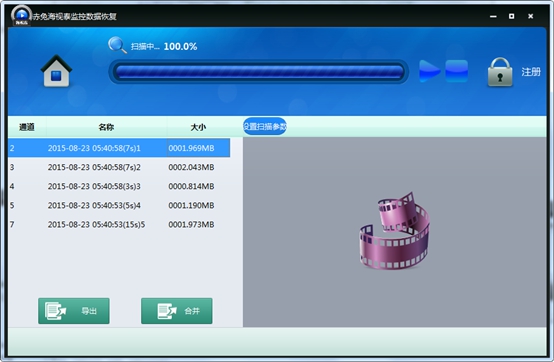The width and height of the screenshot is (554, 362).
Task: Start scanning with the blue play button
Action: (x=429, y=71)
